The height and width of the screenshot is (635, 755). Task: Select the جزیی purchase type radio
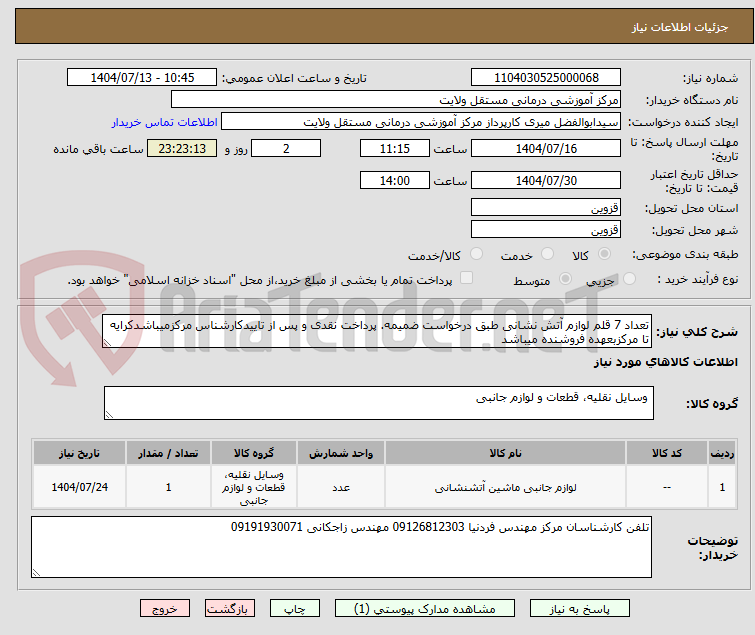pos(629,279)
